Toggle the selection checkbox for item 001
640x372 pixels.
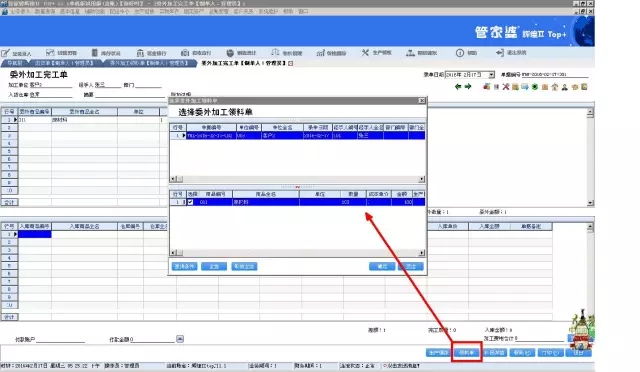190,202
